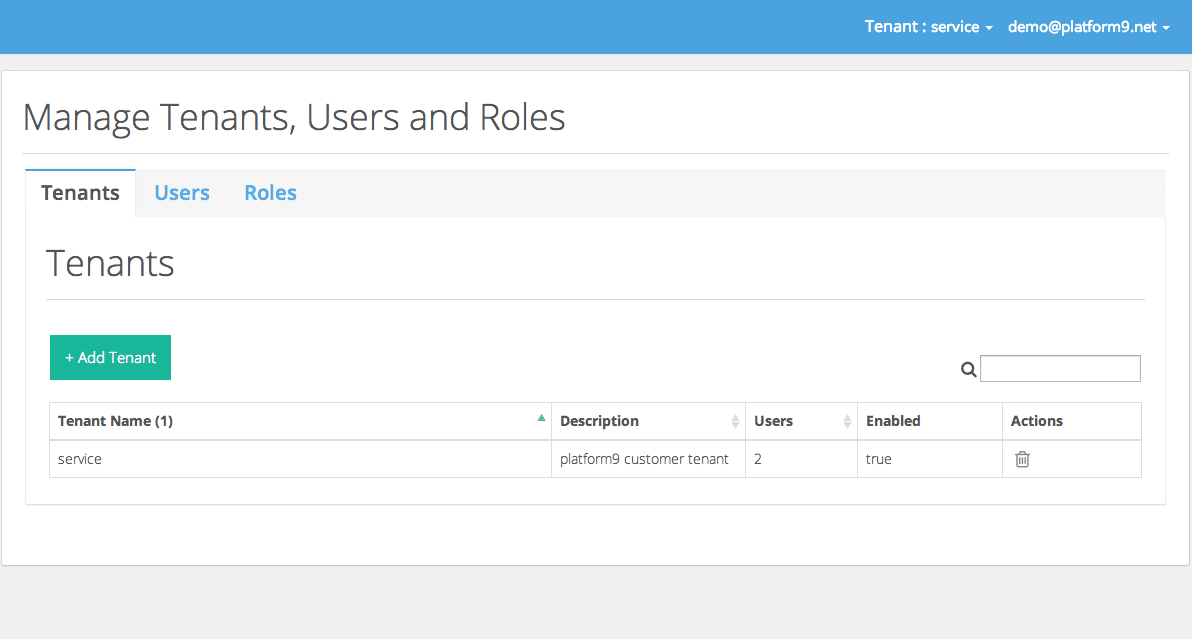Click the enabled value true
Viewport: 1192px width, 639px height.
(878, 459)
